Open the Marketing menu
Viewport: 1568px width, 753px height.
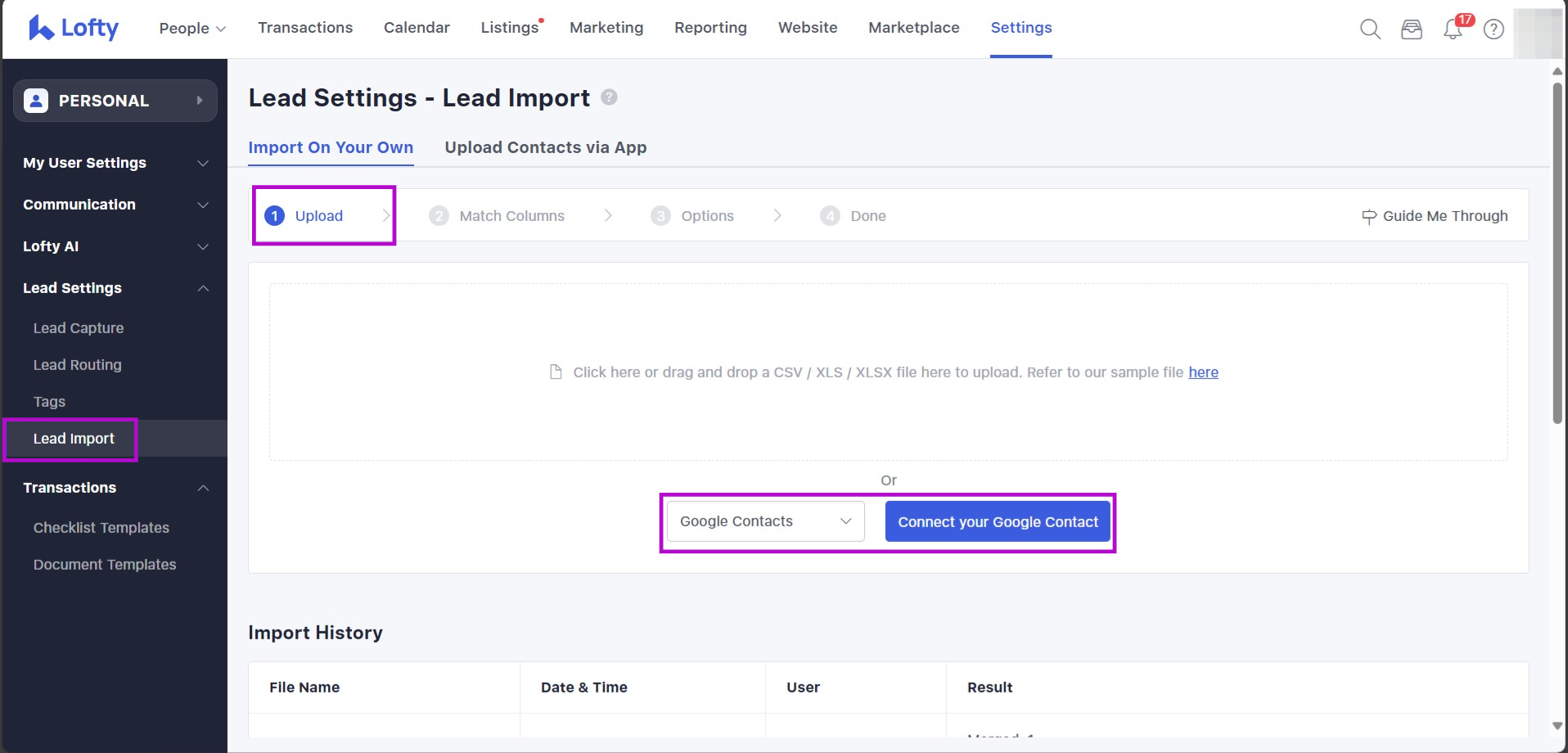[606, 28]
